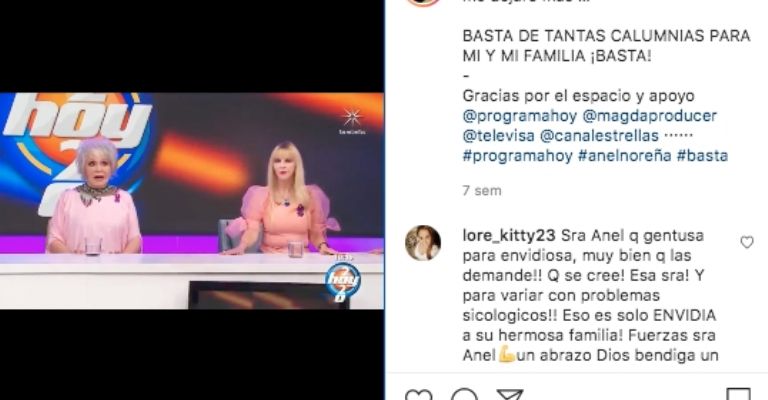Screen dimensions: 768x400
Task: Open the comment speech bubble icon
Action: point(464,394)
